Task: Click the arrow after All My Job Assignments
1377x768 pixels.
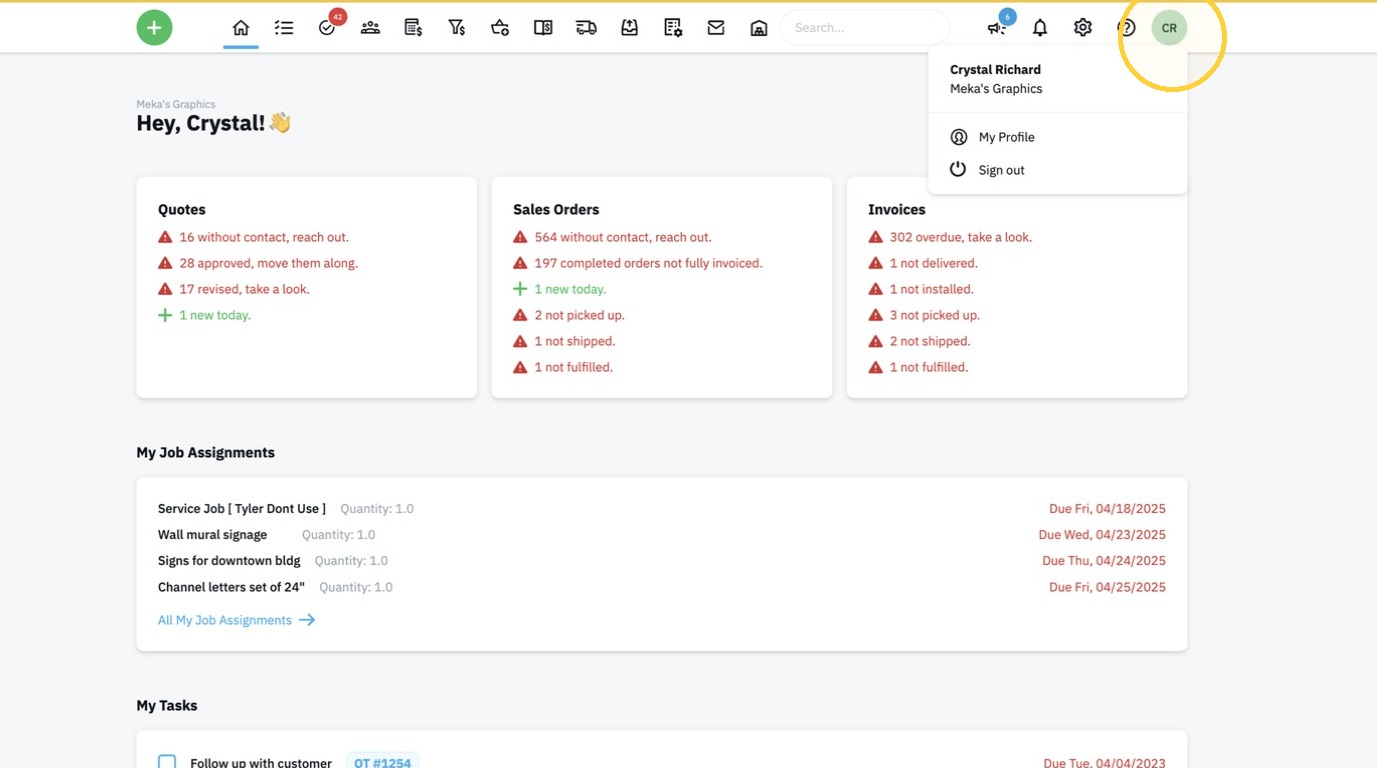Action: [307, 620]
